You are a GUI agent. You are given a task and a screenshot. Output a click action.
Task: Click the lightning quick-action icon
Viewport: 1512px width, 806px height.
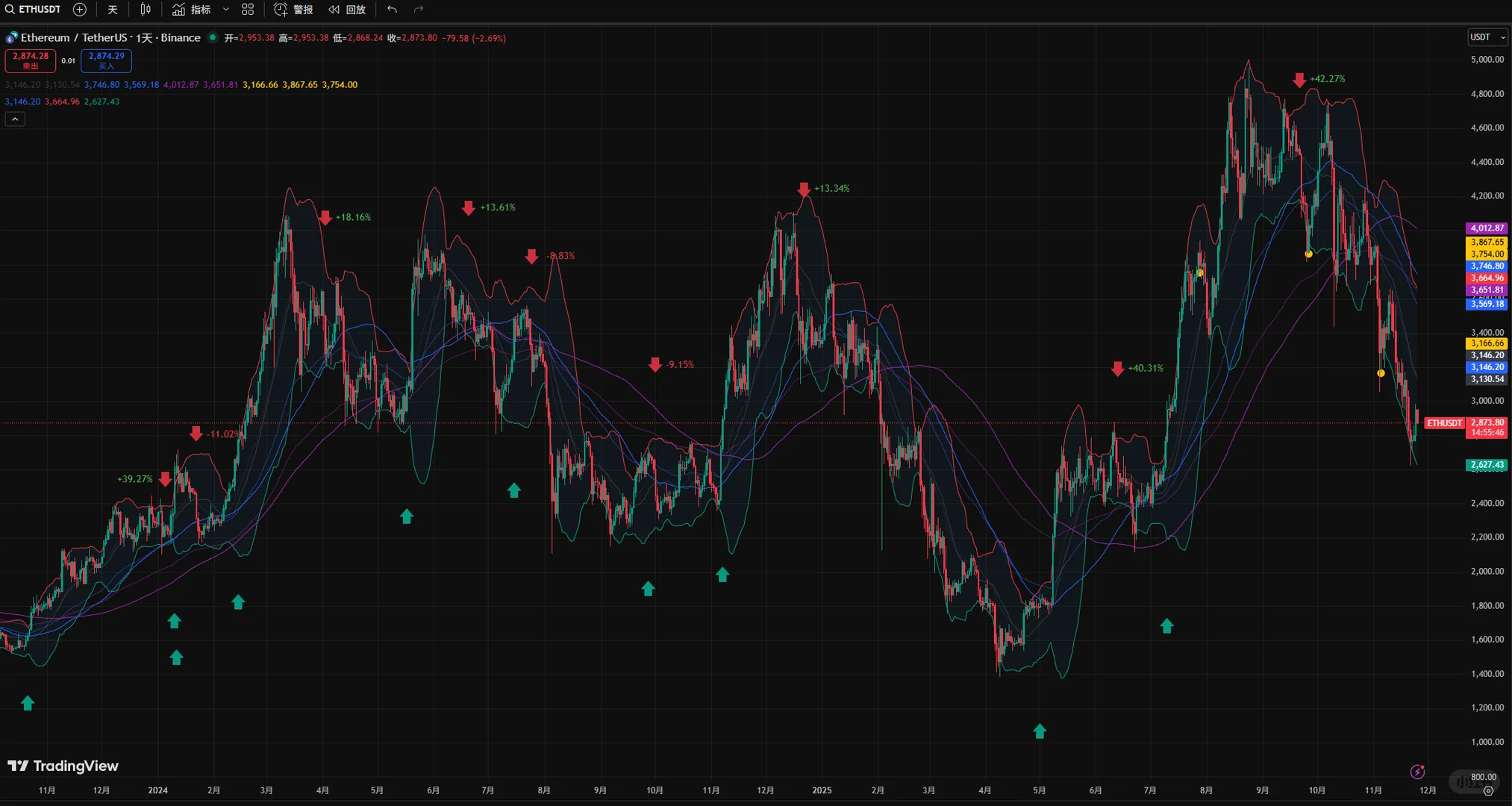1417,772
